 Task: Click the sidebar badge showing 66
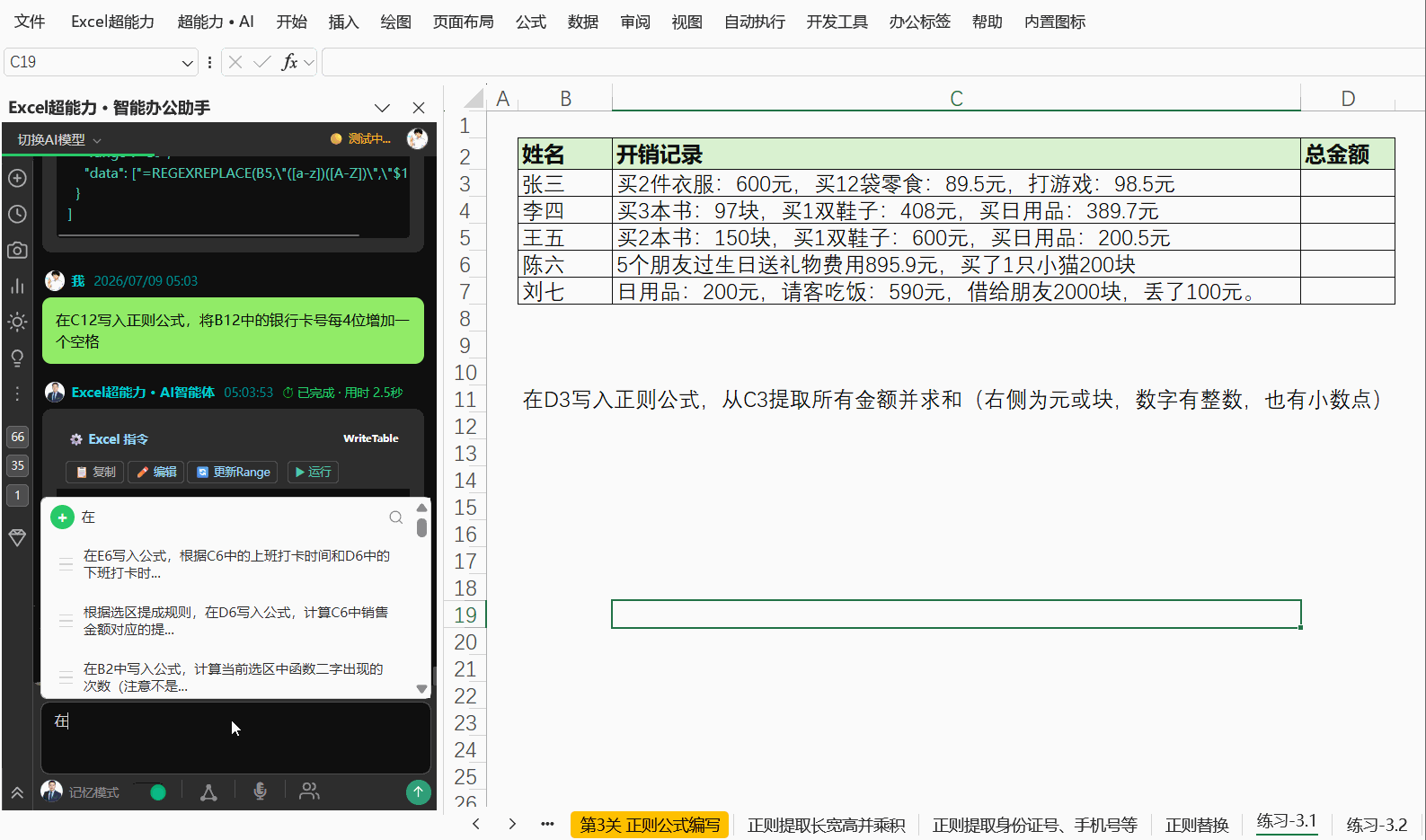17,437
